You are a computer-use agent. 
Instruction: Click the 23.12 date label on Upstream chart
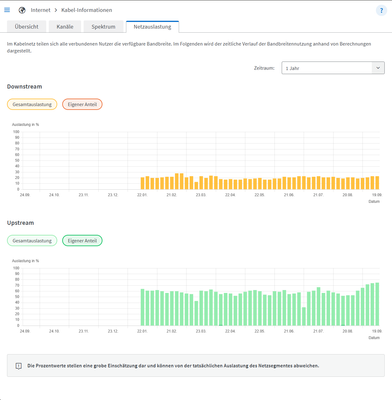(113, 331)
